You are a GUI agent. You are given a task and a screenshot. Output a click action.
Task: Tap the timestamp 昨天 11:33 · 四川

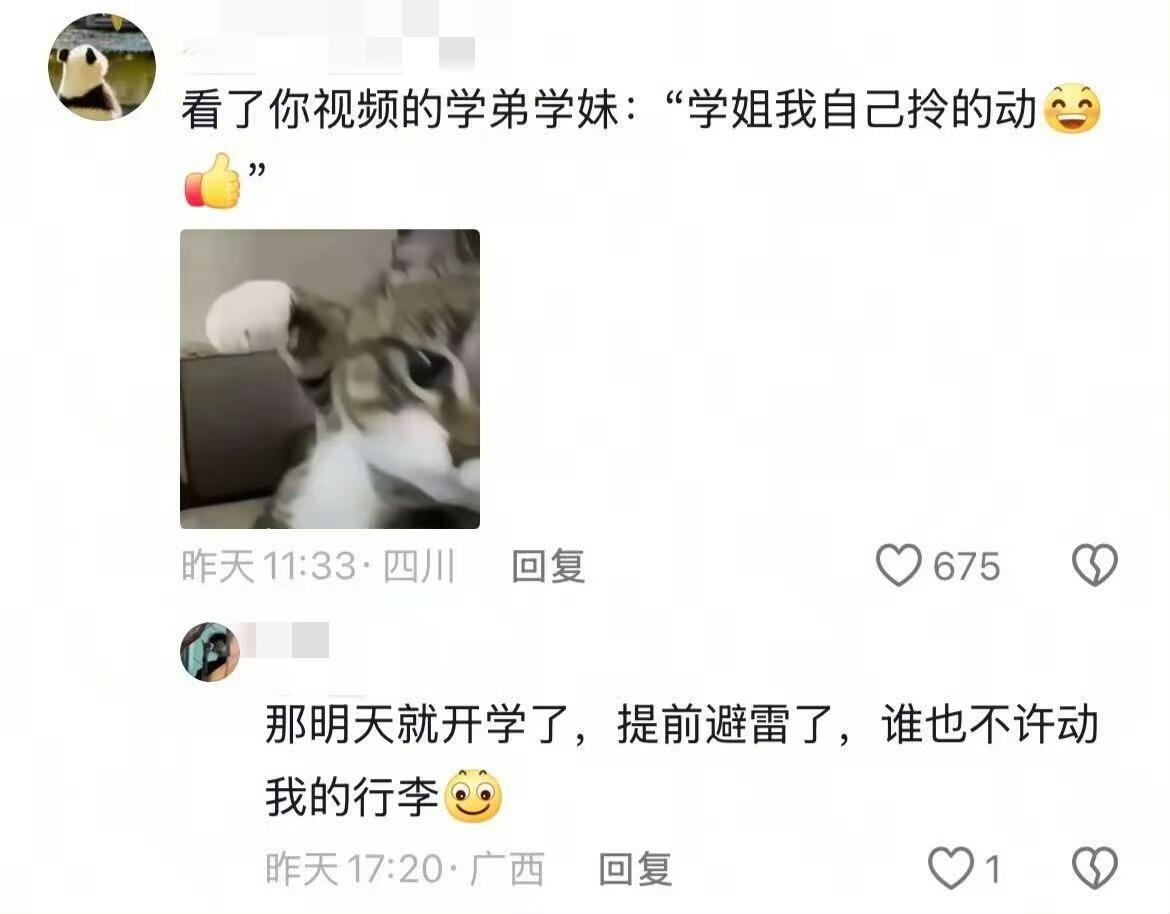tap(319, 566)
